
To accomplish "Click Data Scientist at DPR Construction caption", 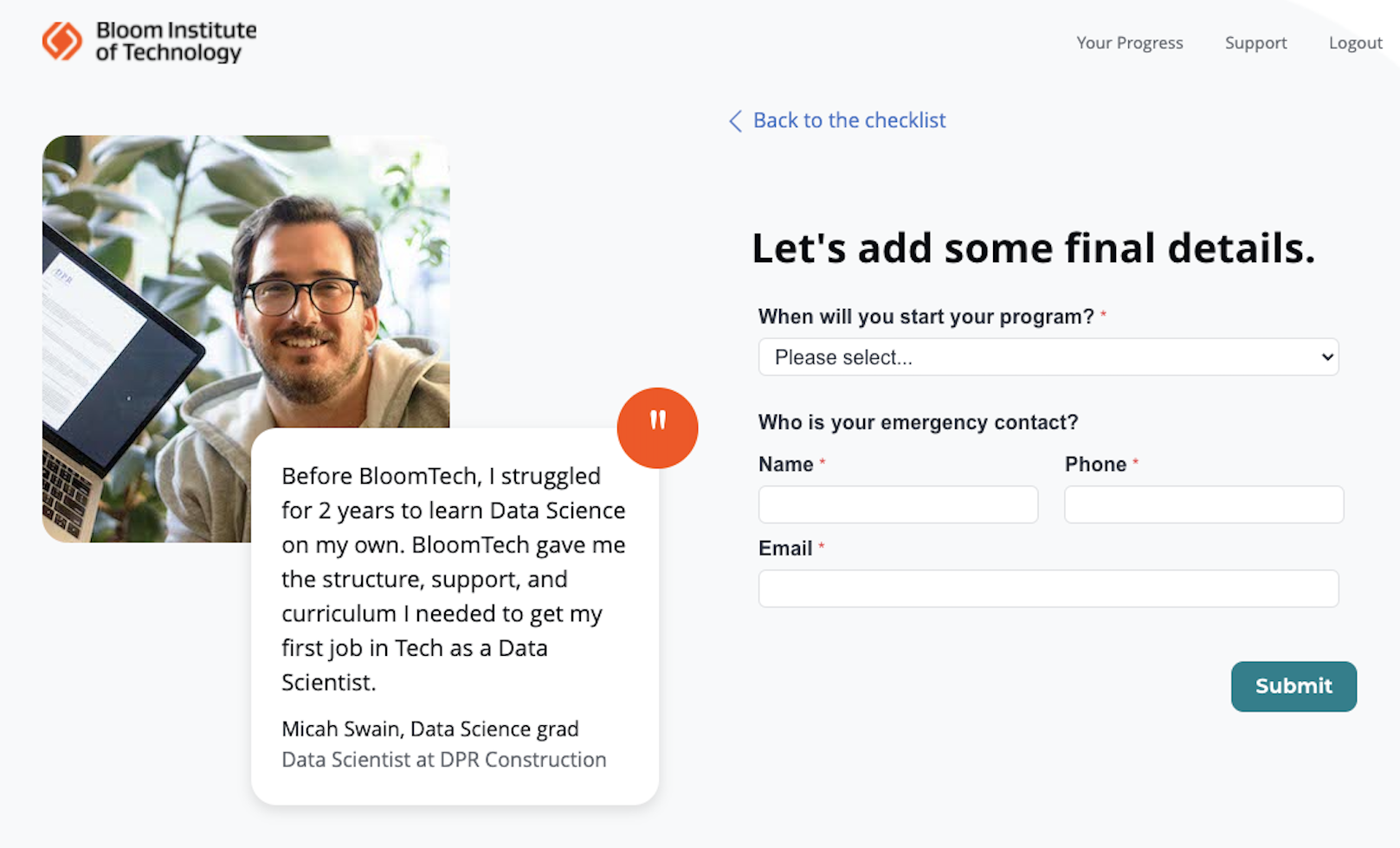I will [x=443, y=760].
